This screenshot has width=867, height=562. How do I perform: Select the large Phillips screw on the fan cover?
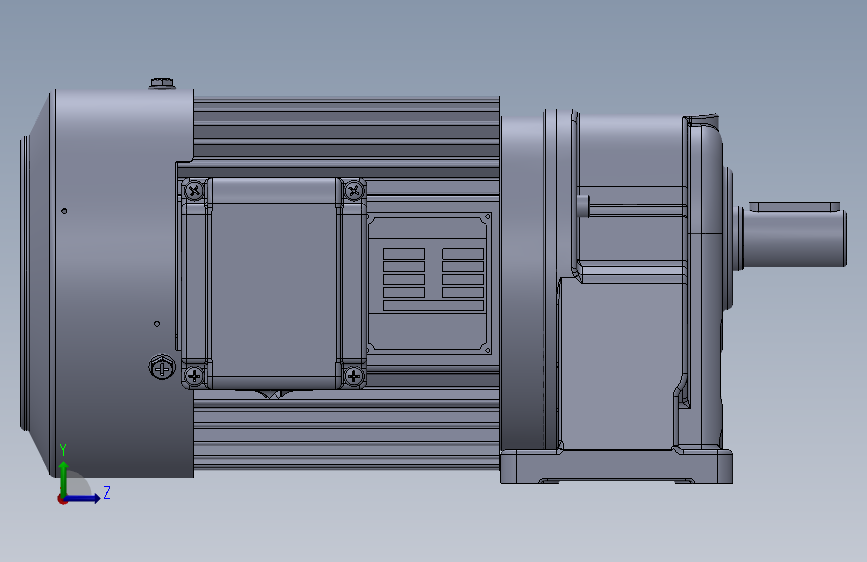(x=162, y=367)
